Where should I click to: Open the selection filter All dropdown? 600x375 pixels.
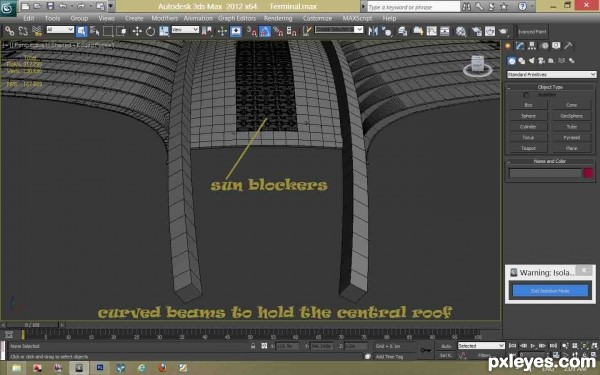tap(60, 29)
